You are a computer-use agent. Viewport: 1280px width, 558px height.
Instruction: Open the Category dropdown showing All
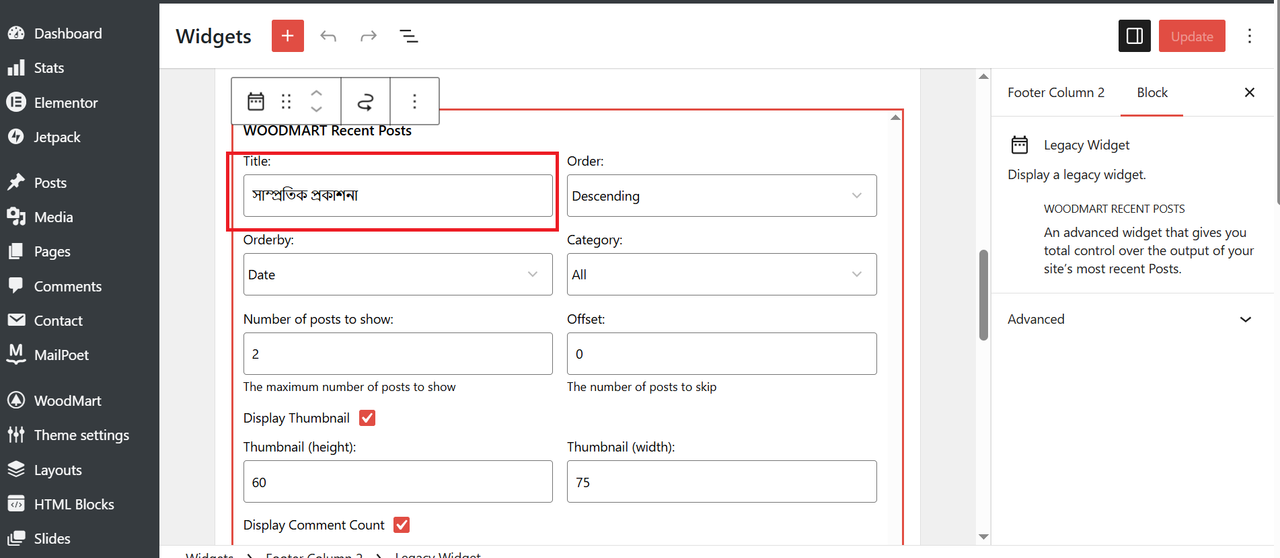pyautogui.click(x=722, y=274)
